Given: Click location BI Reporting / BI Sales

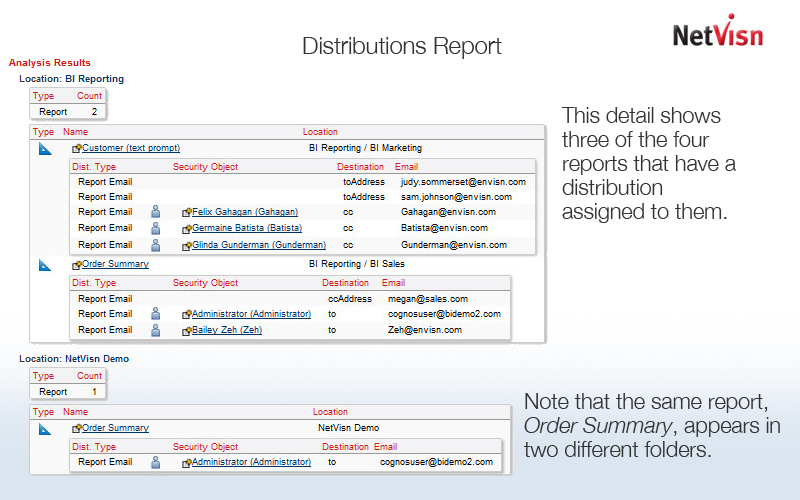Looking at the screenshot, I should 357,264.
